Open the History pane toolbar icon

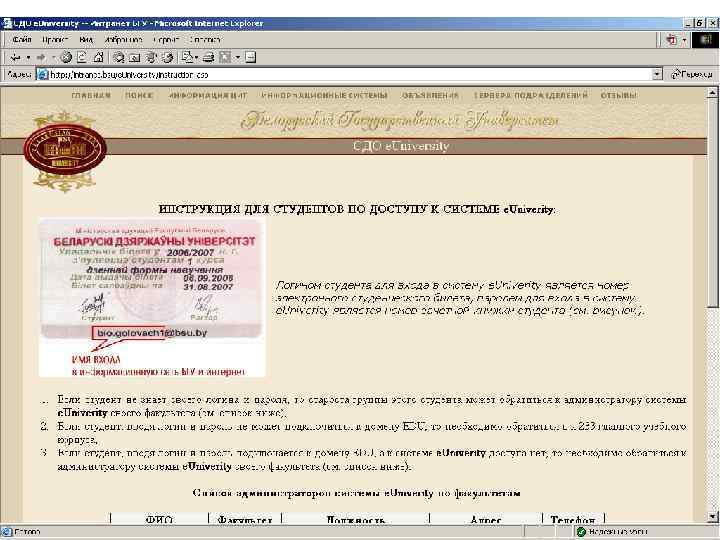tap(168, 57)
